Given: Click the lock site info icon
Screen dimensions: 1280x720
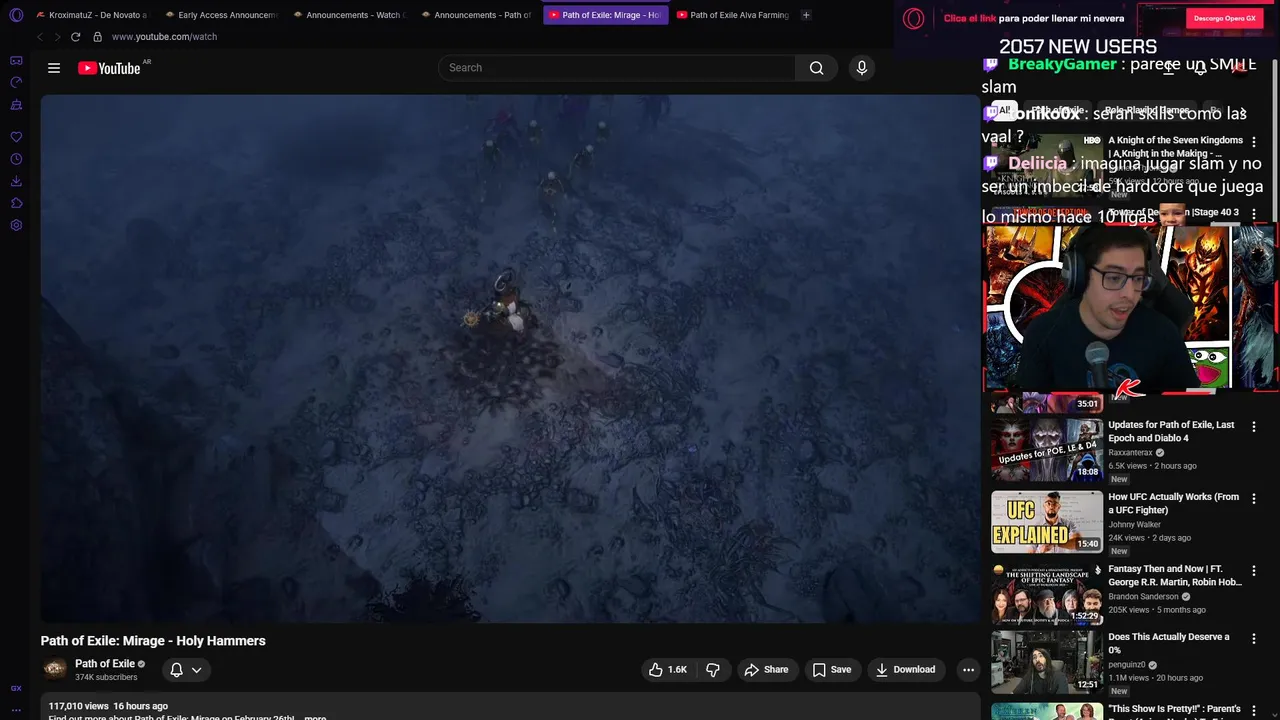Looking at the screenshot, I should click(x=97, y=37).
